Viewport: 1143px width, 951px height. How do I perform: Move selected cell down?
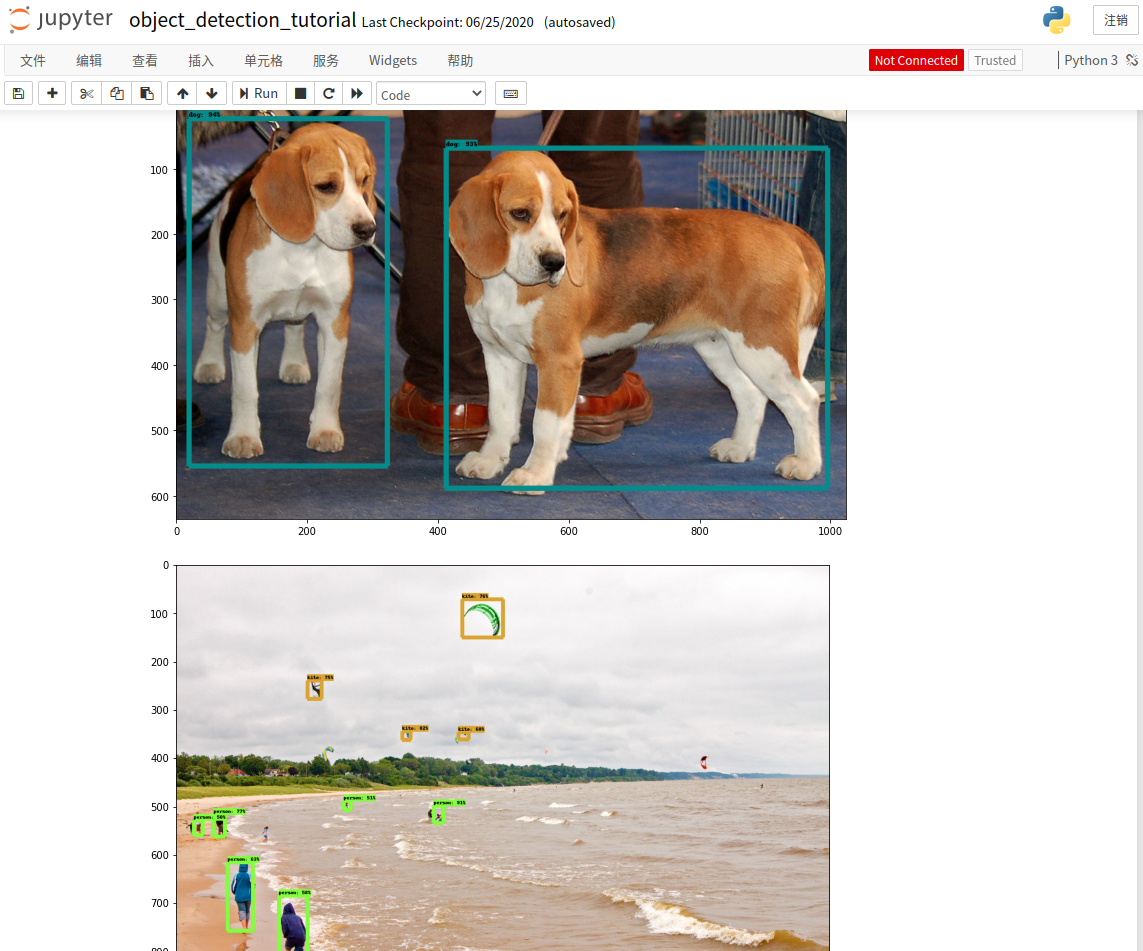pyautogui.click(x=212, y=93)
